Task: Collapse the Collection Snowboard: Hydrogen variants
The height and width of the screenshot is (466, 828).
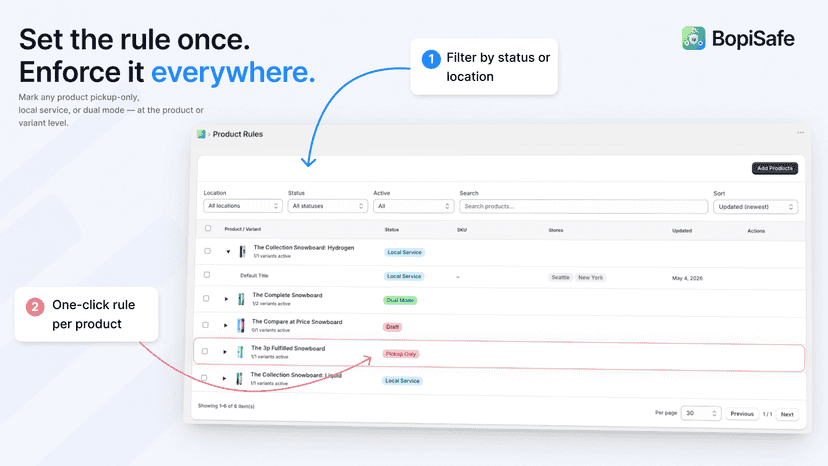Action: (228, 251)
